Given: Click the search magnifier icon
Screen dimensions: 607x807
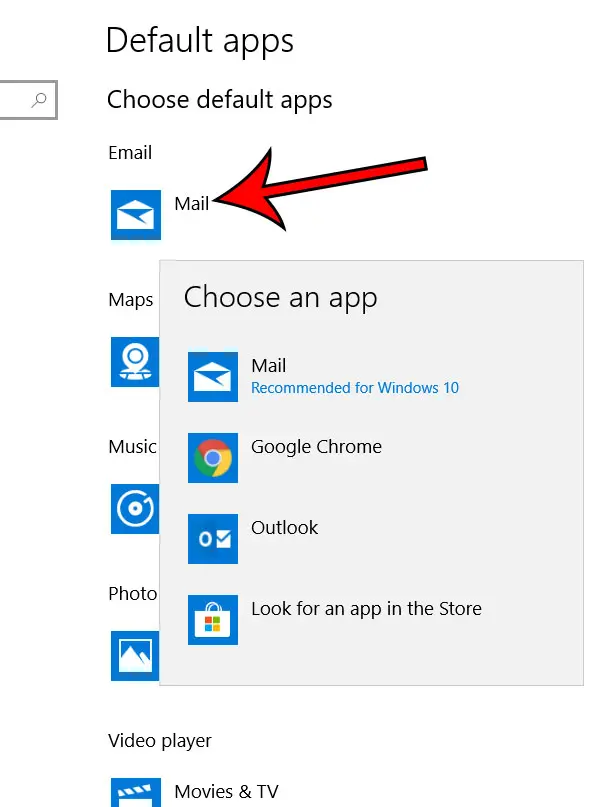Looking at the screenshot, I should (x=39, y=100).
